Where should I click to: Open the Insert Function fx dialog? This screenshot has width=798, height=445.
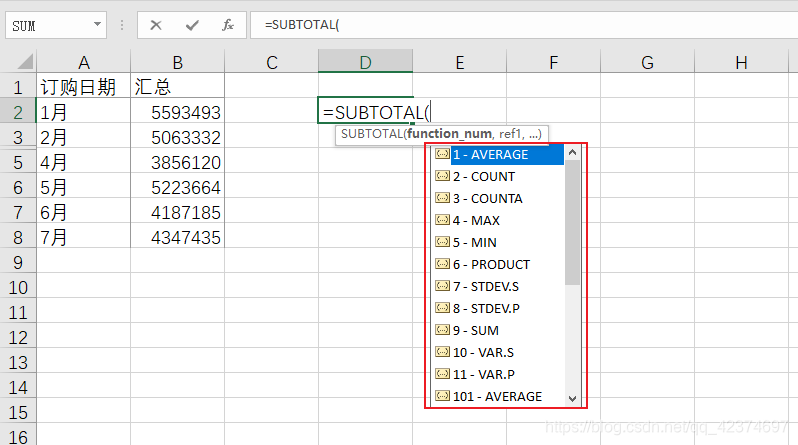(x=227, y=25)
